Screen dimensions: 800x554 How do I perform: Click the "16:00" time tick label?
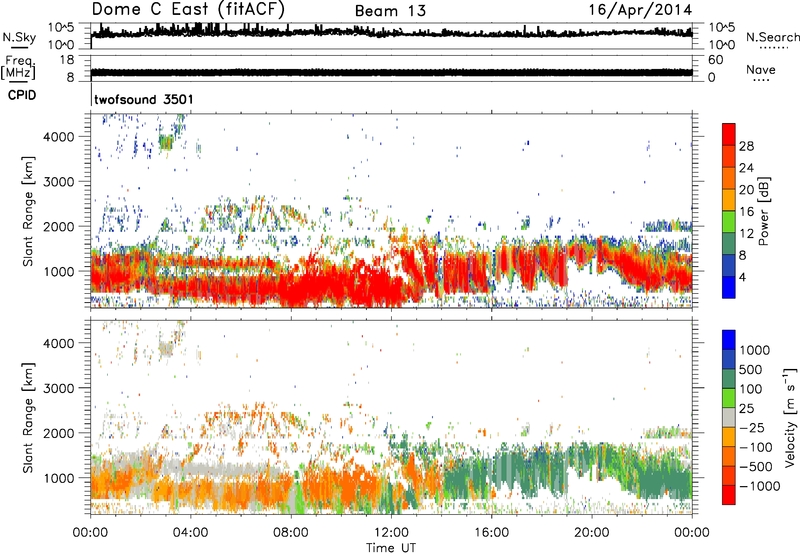[x=491, y=533]
